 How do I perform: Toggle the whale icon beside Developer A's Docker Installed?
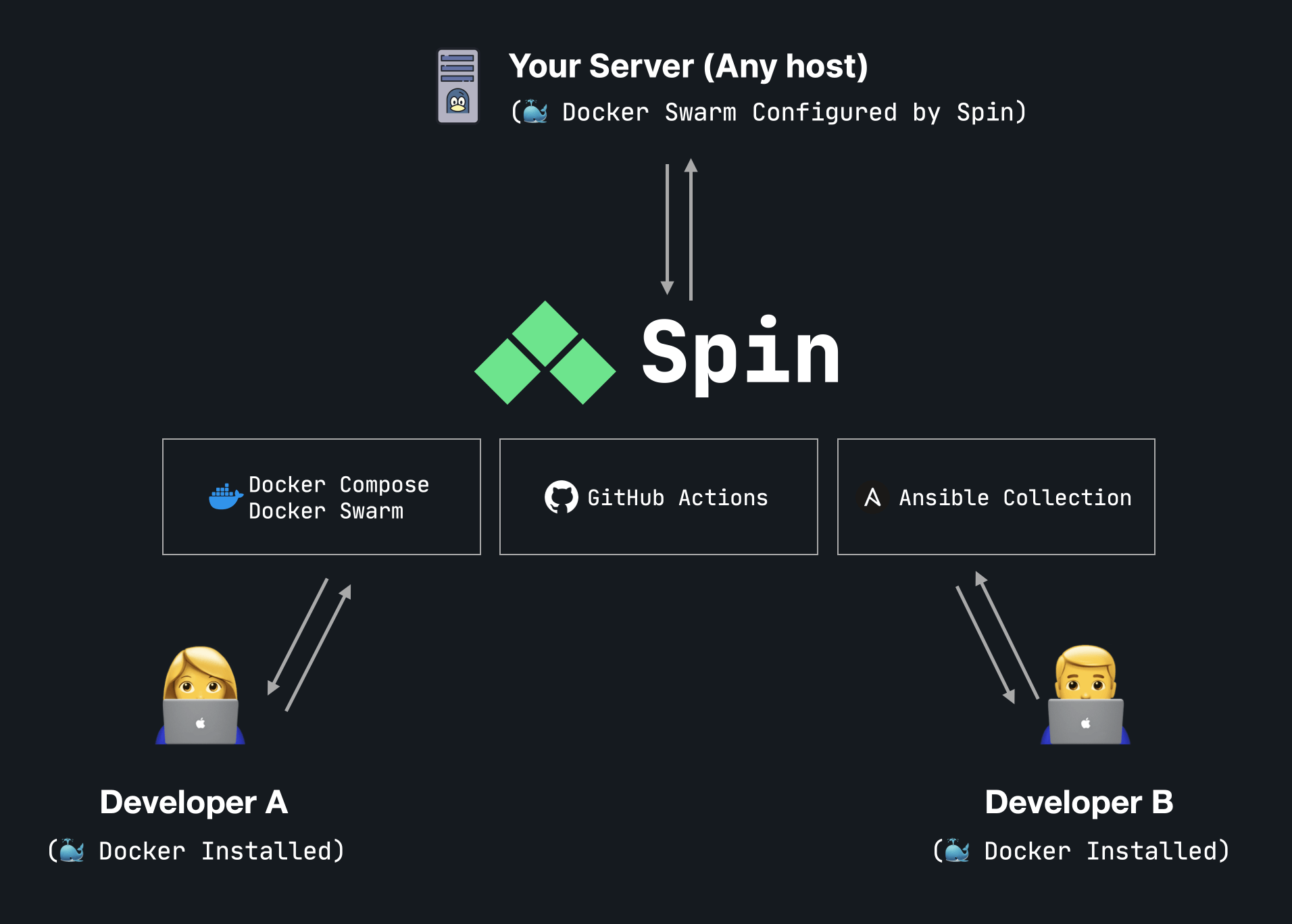(x=72, y=850)
